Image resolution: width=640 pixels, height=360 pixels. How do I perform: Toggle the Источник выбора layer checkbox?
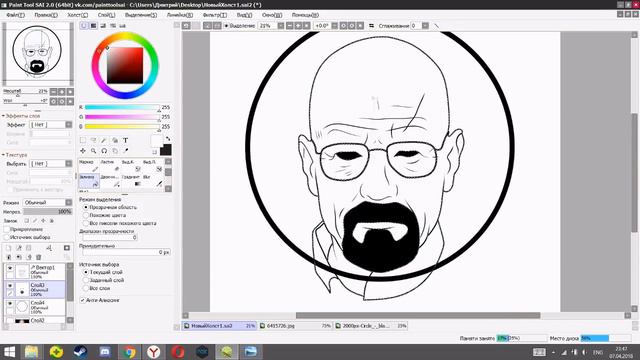tap(6, 237)
